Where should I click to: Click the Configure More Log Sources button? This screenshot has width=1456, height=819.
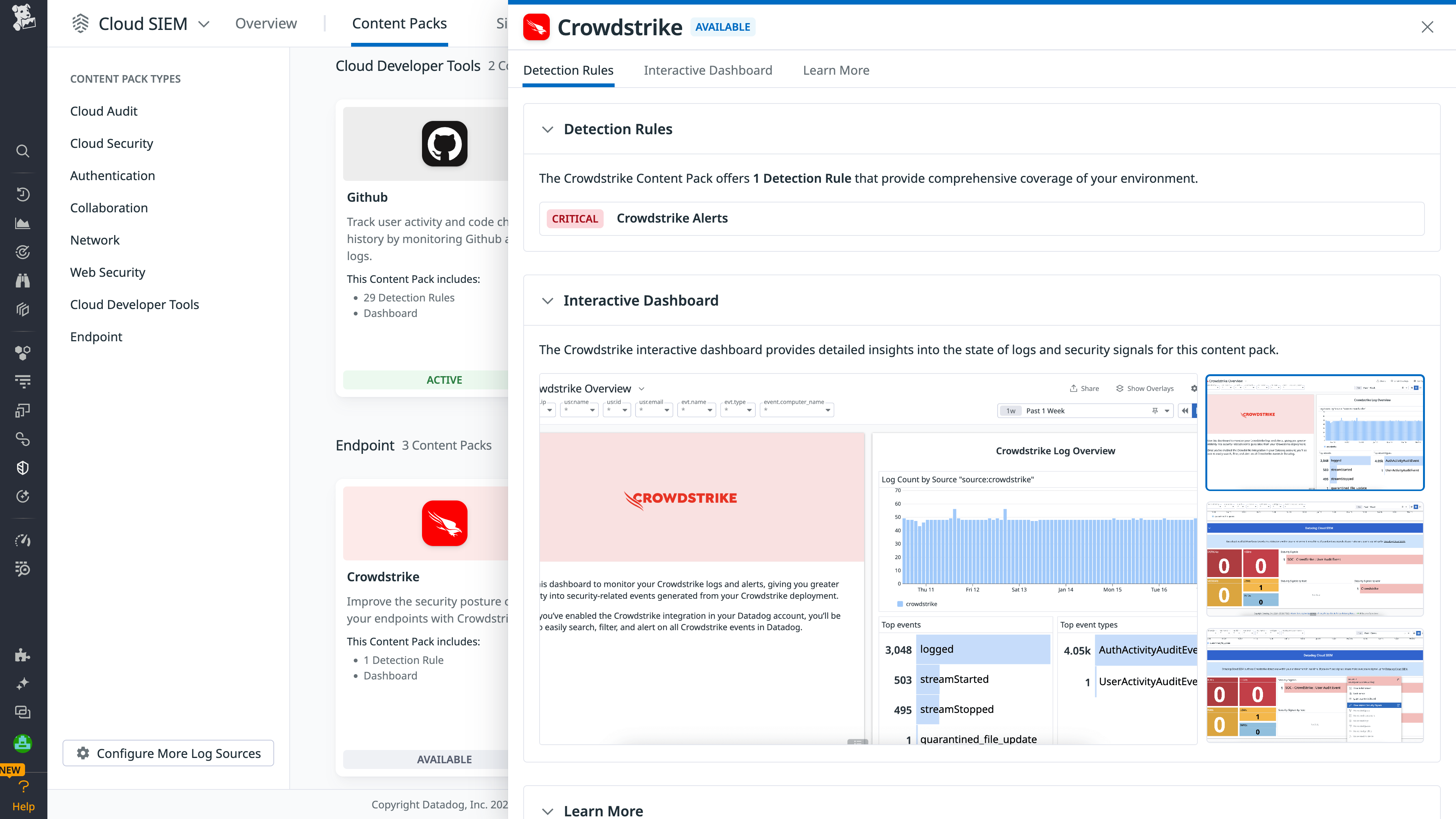(168, 753)
